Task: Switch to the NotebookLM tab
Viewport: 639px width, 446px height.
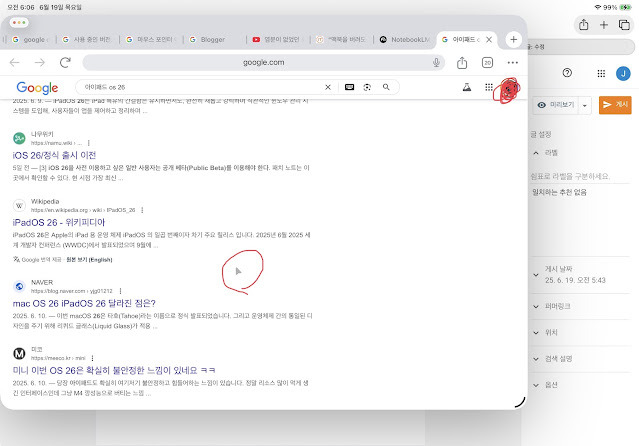Action: (405, 40)
